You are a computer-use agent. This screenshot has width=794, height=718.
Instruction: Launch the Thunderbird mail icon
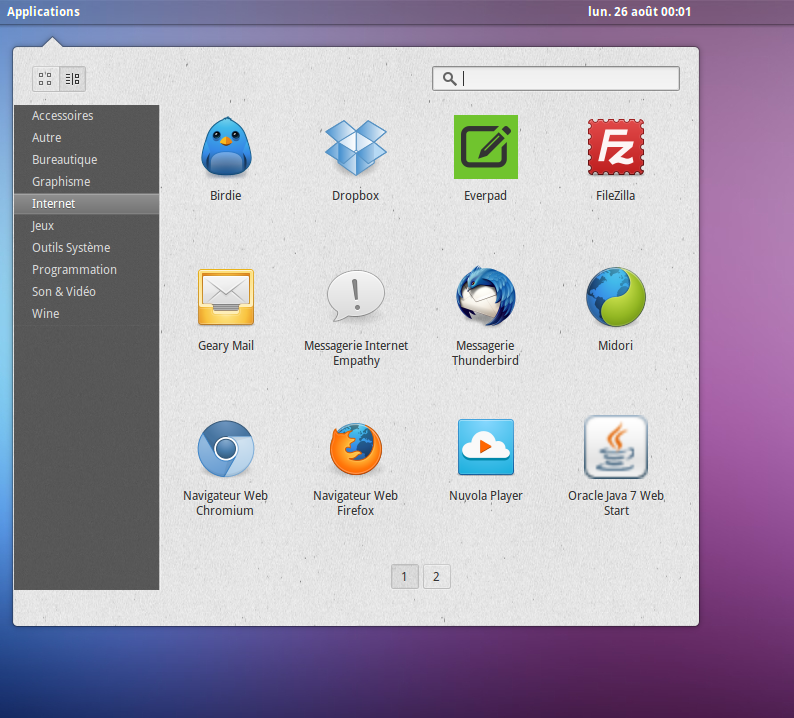[x=486, y=296]
